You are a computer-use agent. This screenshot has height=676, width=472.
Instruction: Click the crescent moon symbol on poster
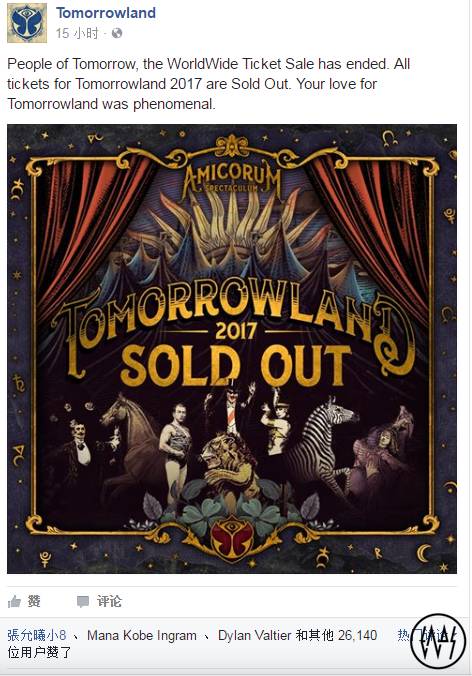[x=425, y=553]
